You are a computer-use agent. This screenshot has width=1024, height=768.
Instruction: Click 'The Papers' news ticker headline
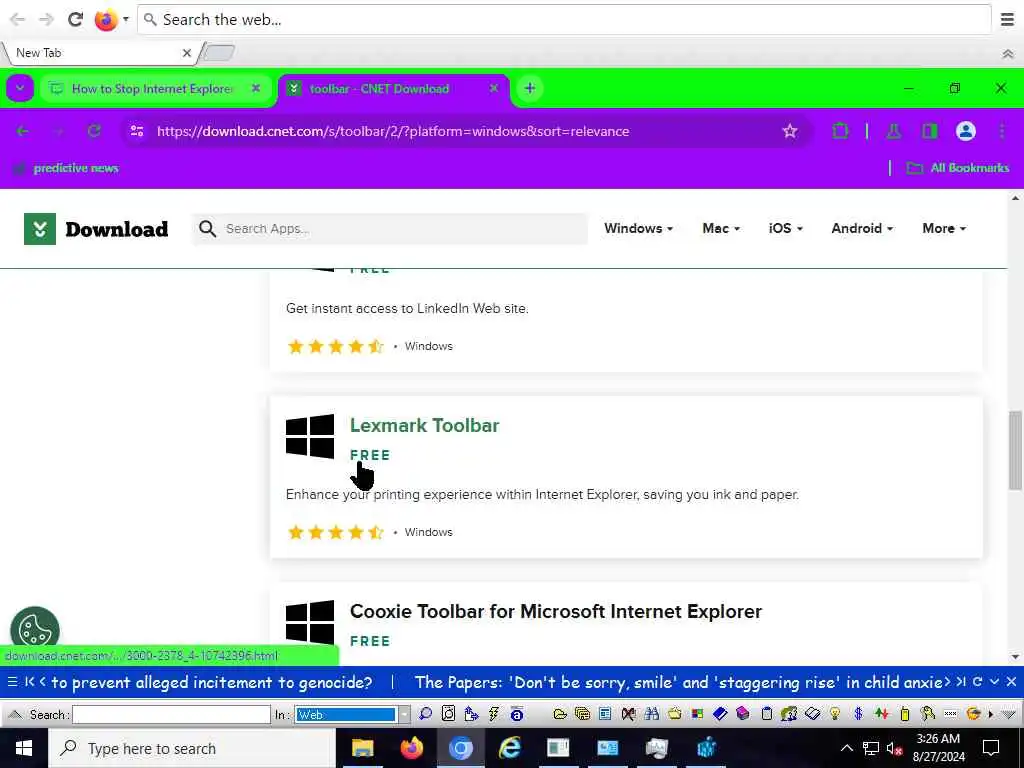click(679, 682)
